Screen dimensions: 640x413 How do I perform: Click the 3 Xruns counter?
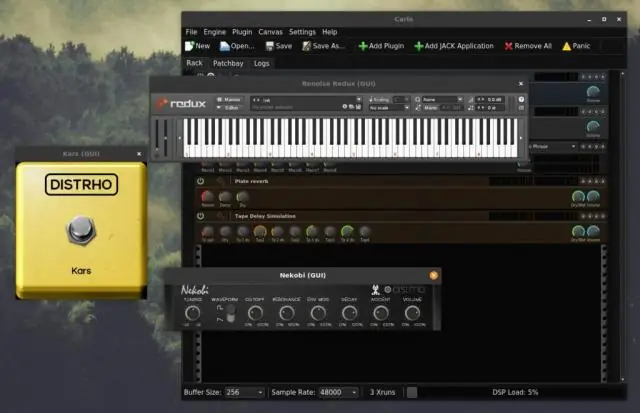[x=382, y=393]
